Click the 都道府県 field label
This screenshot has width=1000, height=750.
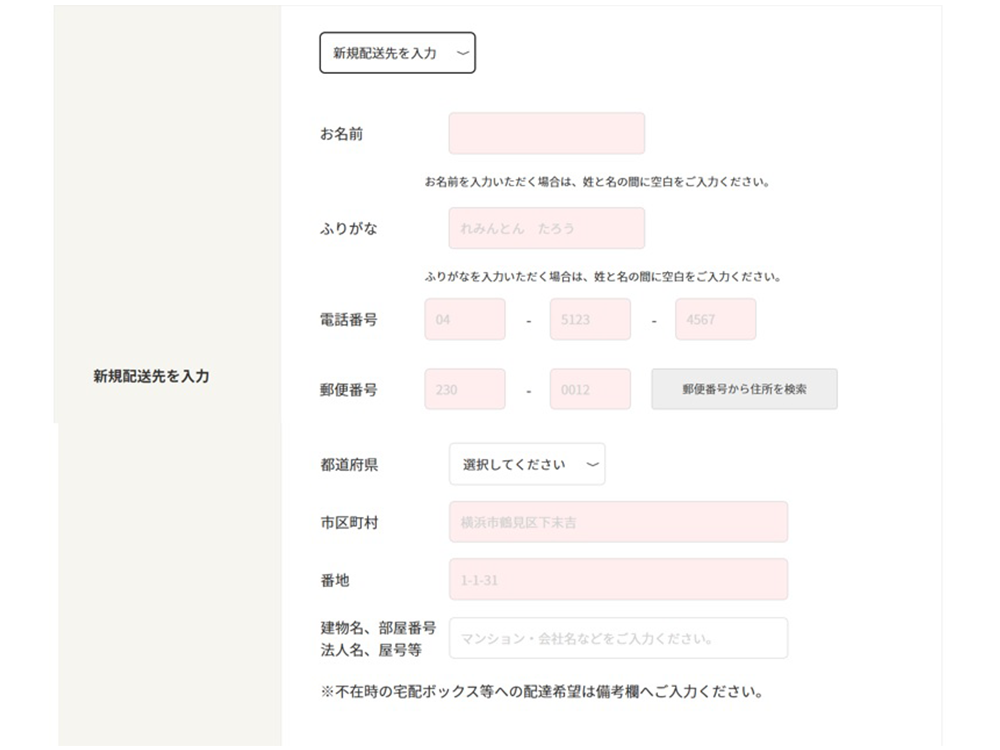tap(348, 465)
